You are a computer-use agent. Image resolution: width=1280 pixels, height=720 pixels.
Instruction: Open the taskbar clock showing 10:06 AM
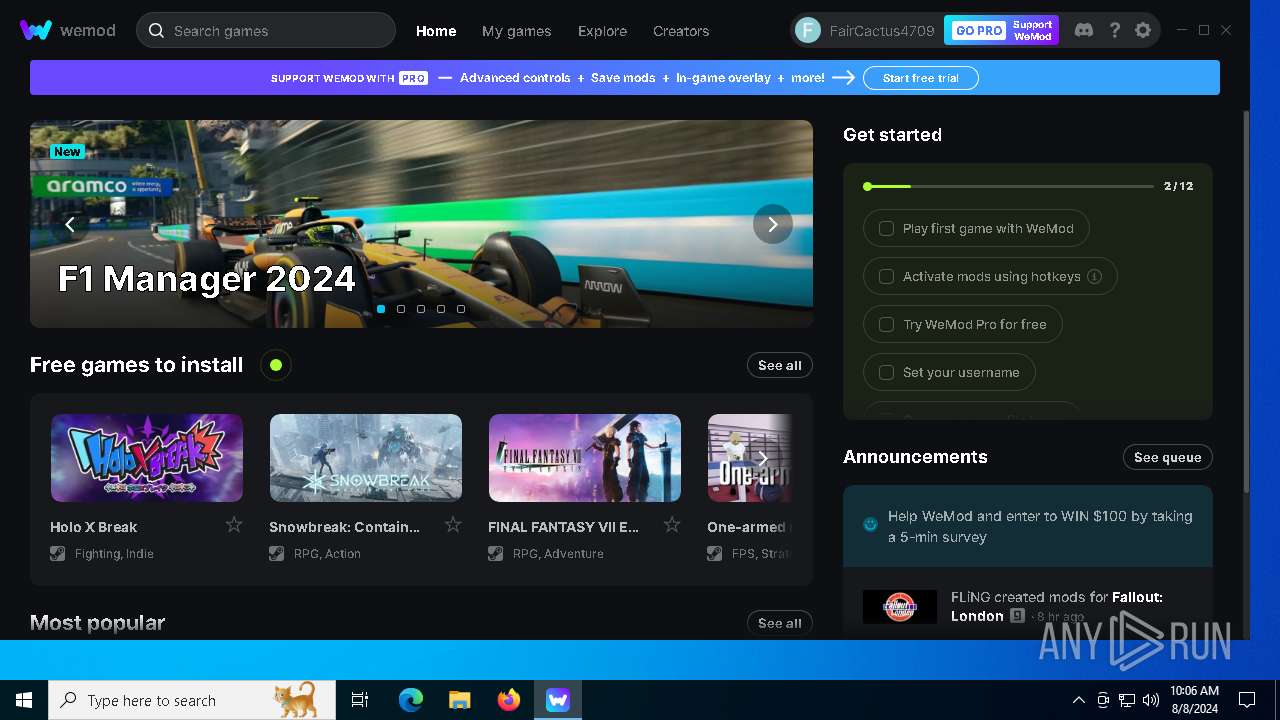coord(1194,700)
